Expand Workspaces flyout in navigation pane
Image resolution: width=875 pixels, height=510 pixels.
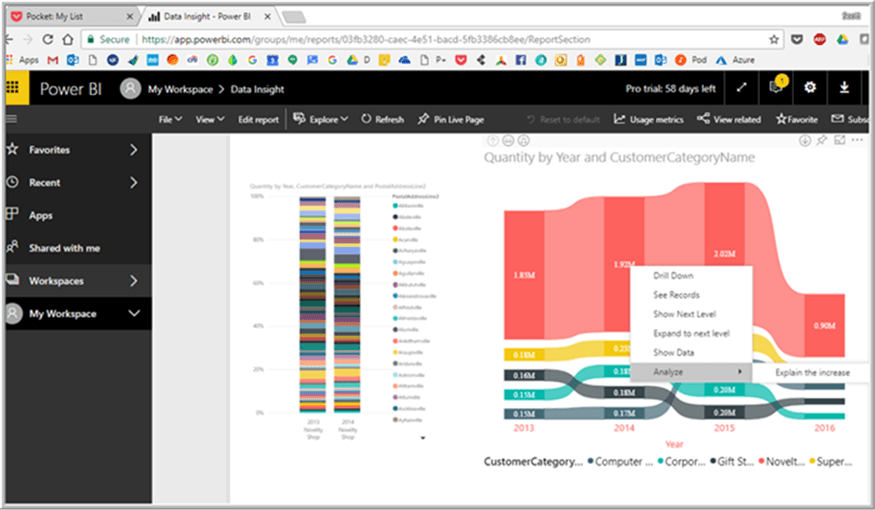(133, 281)
